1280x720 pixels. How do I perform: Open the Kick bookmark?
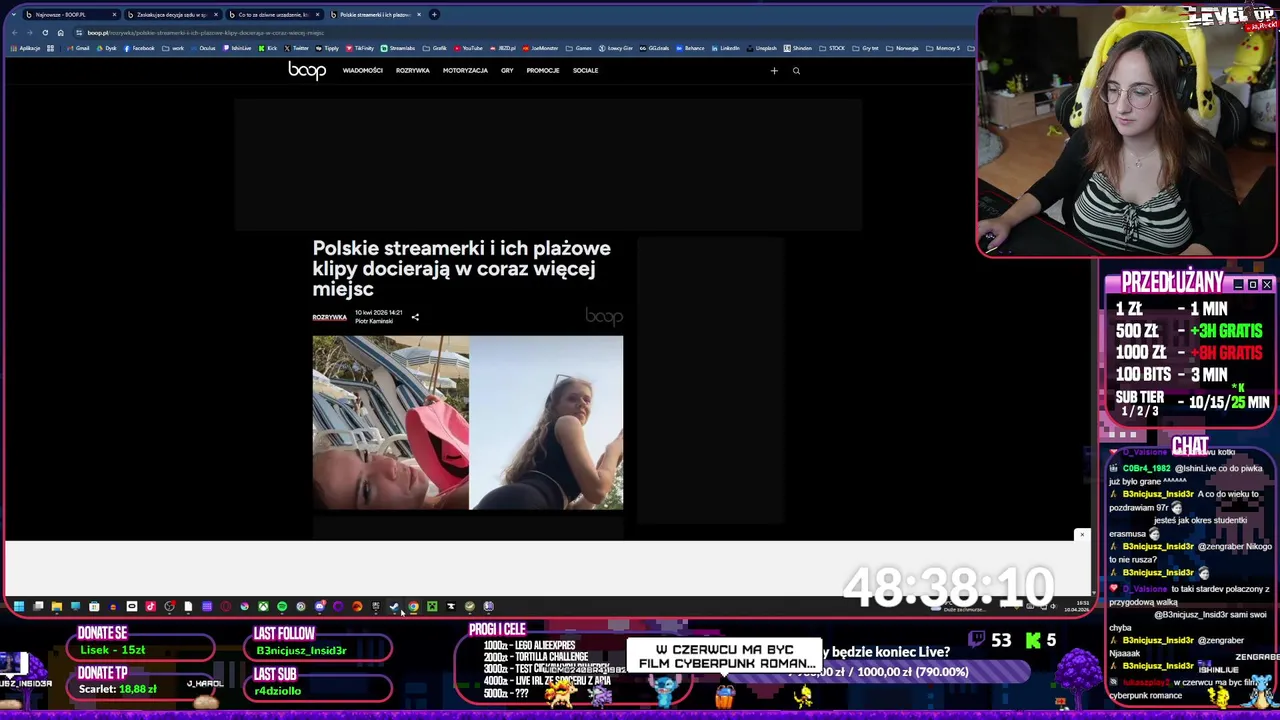[x=268, y=48]
